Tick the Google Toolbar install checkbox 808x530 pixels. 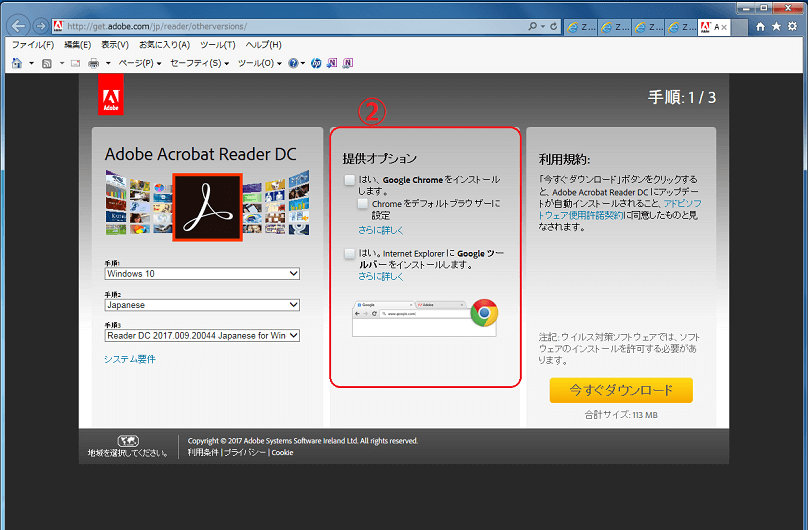(x=350, y=253)
